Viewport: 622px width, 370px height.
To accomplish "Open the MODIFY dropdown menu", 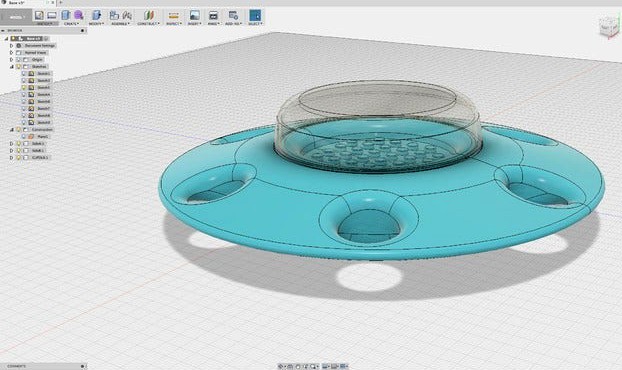I will pyautogui.click(x=96, y=24).
